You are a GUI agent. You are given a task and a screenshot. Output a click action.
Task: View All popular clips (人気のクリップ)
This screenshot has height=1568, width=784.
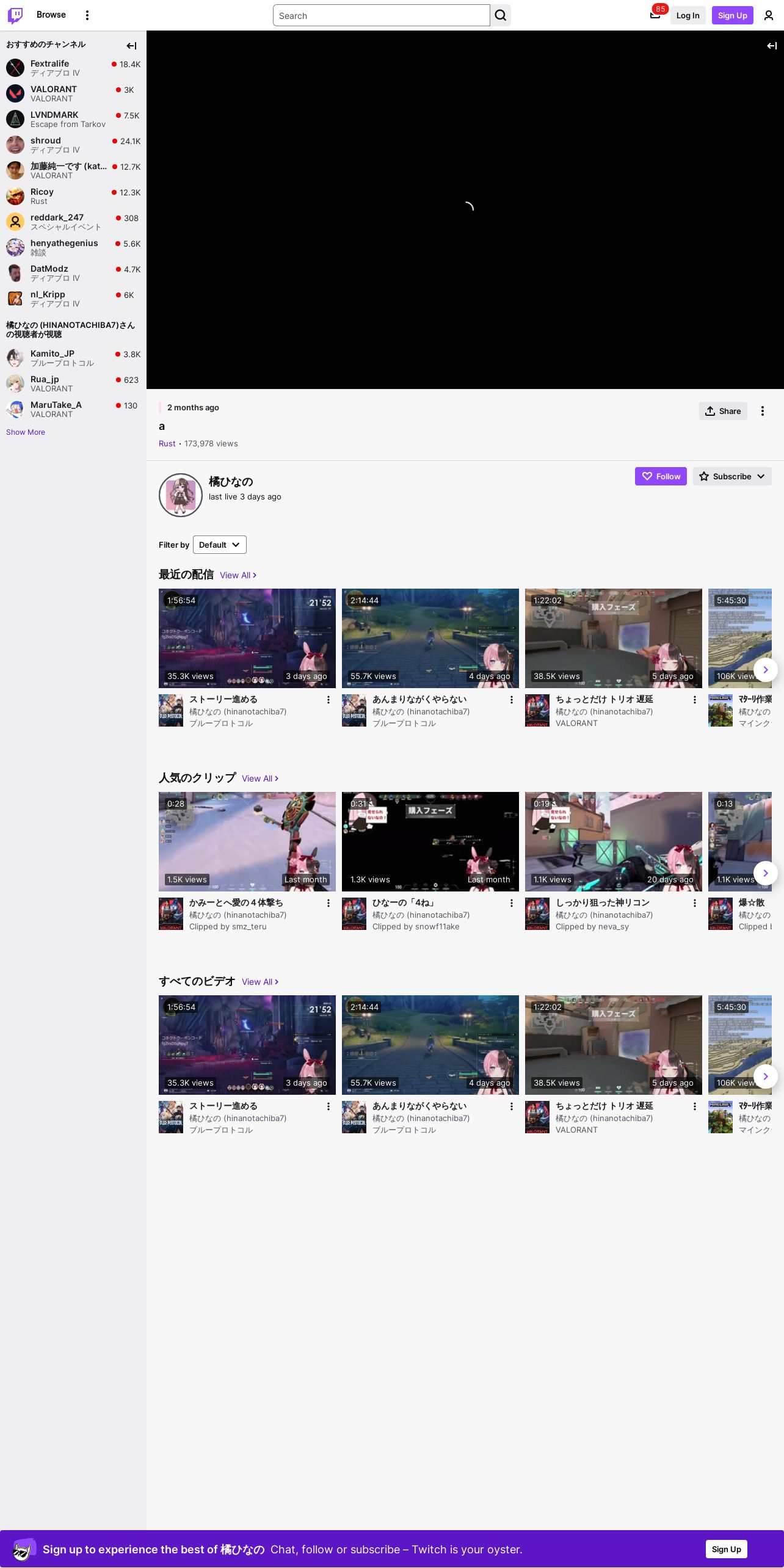tap(260, 779)
